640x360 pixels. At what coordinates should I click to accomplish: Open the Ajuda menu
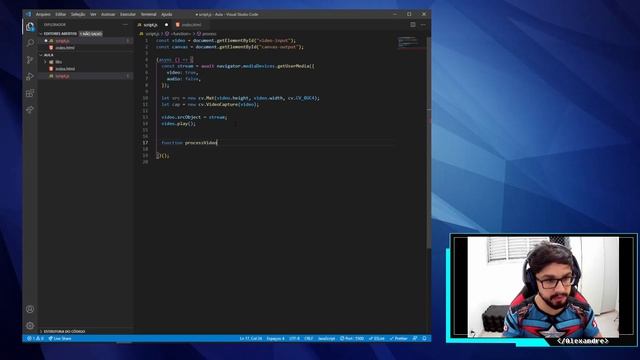pyautogui.click(x=167, y=14)
